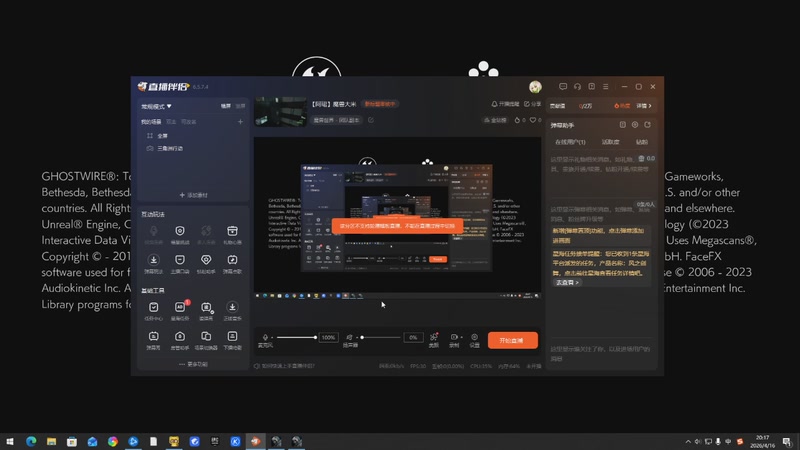Click the help icon in the danmaku assistant header

pyautogui.click(x=622, y=125)
